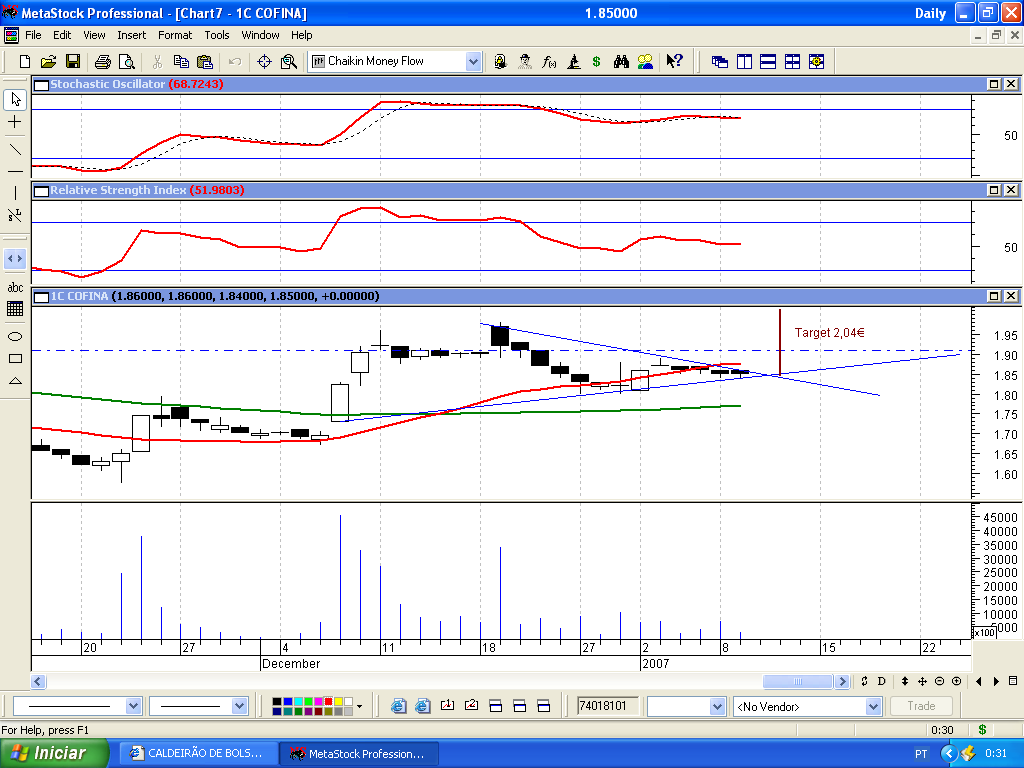Open the Format menu
1024x768 pixels.
click(175, 35)
